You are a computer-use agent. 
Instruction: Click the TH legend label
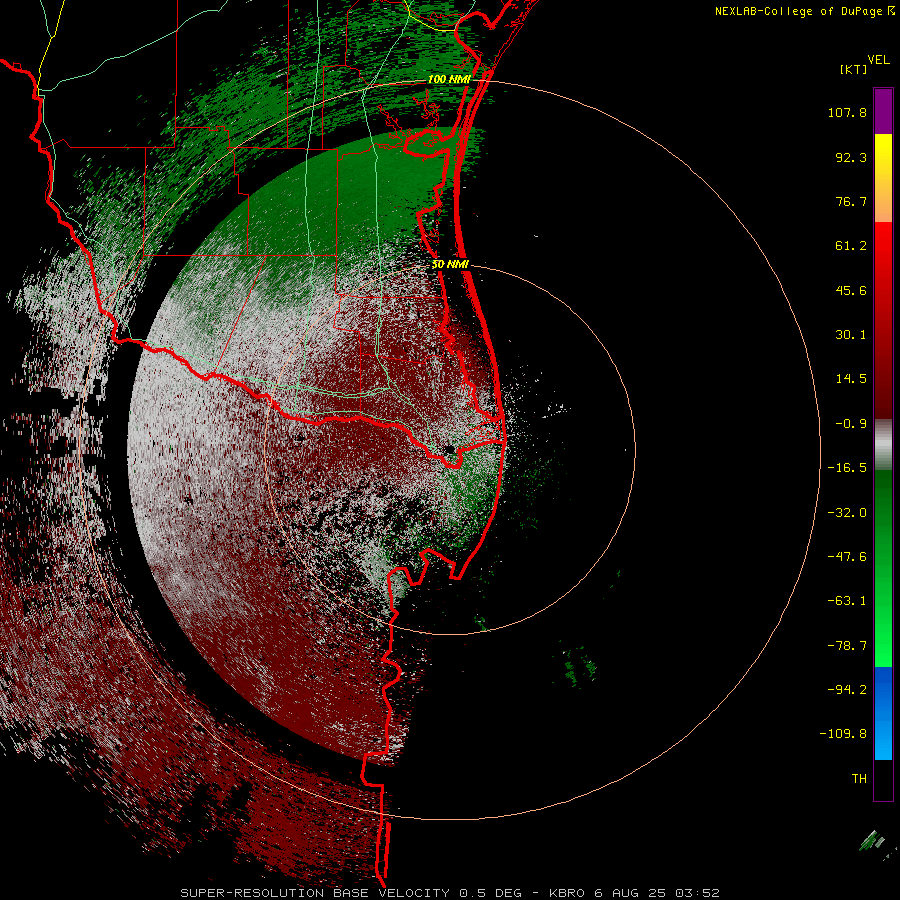859,778
